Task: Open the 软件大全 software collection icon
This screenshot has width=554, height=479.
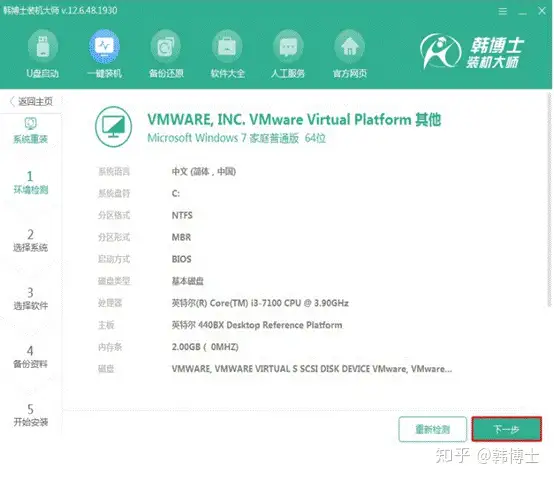Action: coord(227,47)
